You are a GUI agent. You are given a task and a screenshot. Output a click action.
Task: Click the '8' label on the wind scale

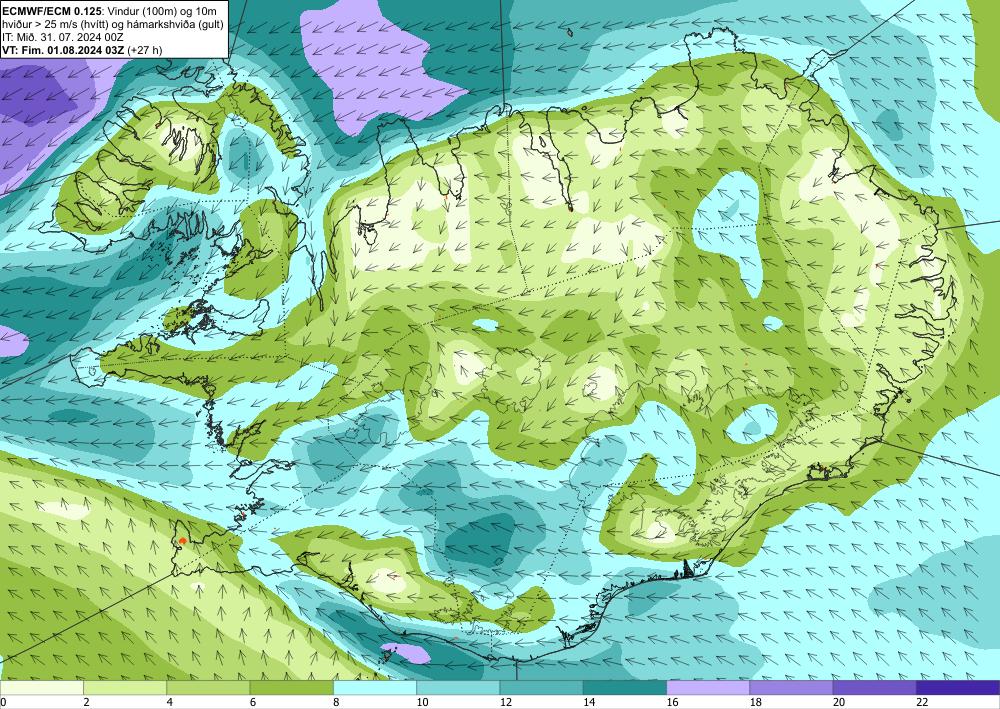point(336,702)
